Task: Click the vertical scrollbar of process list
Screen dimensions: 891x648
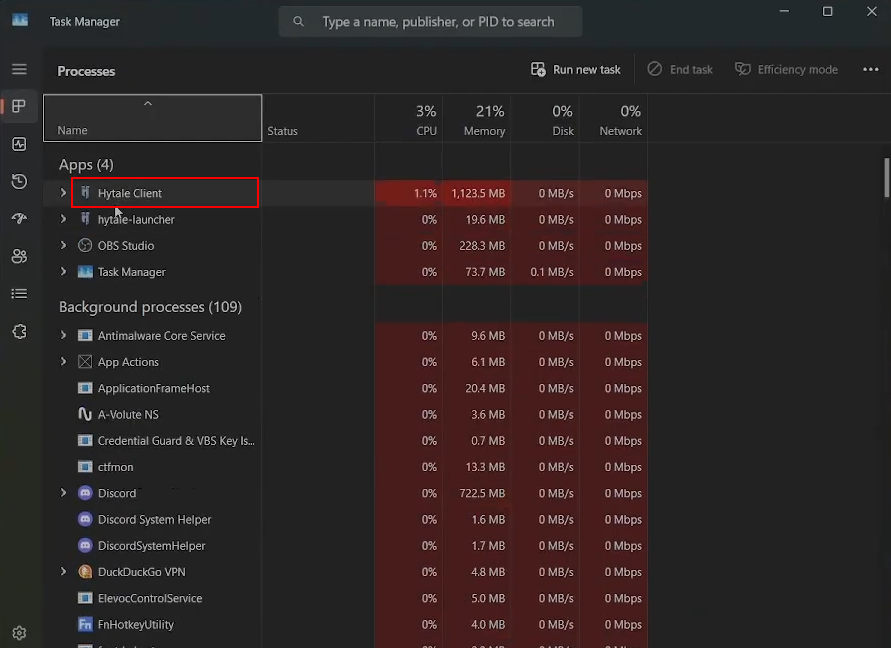Action: [x=886, y=178]
